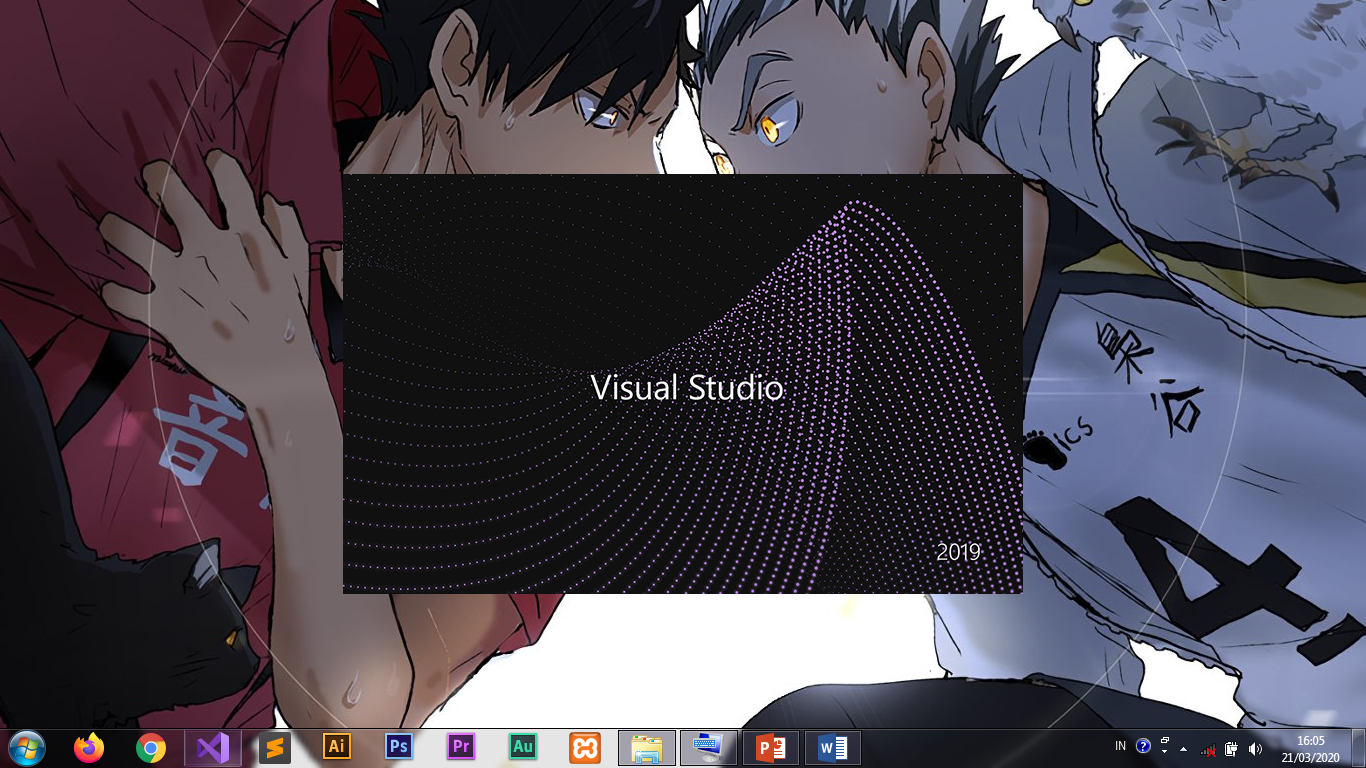Open the XAMPP icon in the taskbar
This screenshot has height=768, width=1366.
click(585, 748)
